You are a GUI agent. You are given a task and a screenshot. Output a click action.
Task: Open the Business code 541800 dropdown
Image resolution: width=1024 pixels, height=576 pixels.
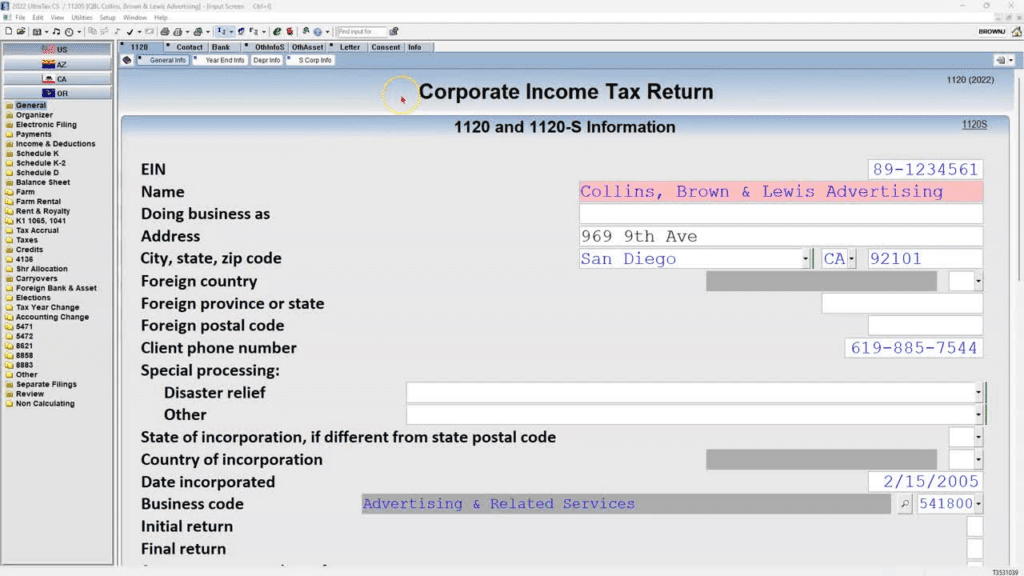pyautogui.click(x=978, y=504)
